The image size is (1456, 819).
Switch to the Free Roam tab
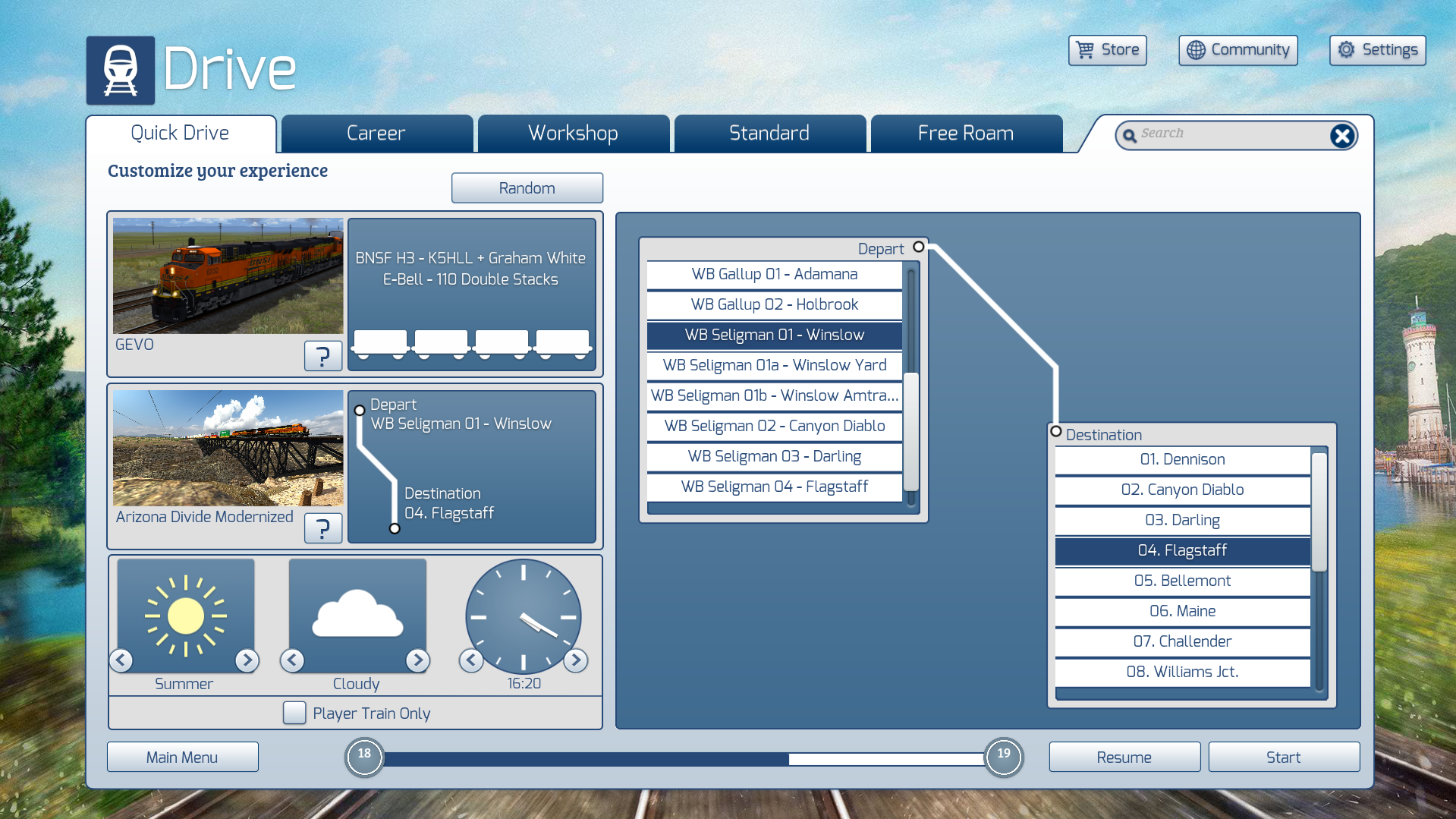[966, 134]
